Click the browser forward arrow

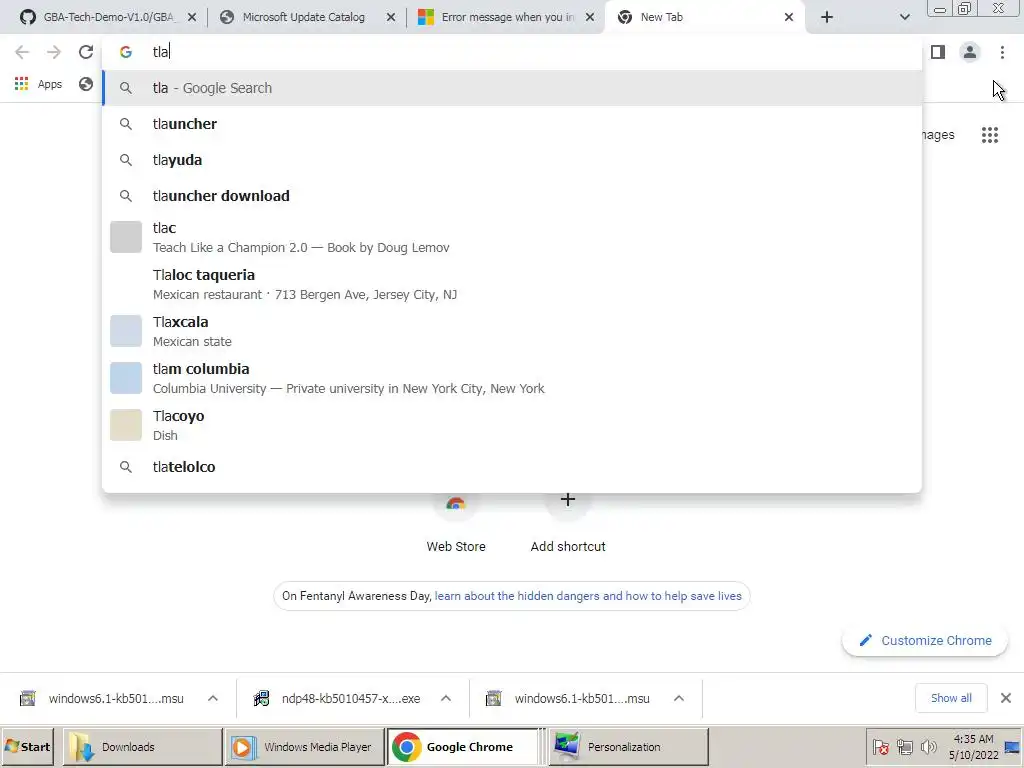tap(54, 52)
